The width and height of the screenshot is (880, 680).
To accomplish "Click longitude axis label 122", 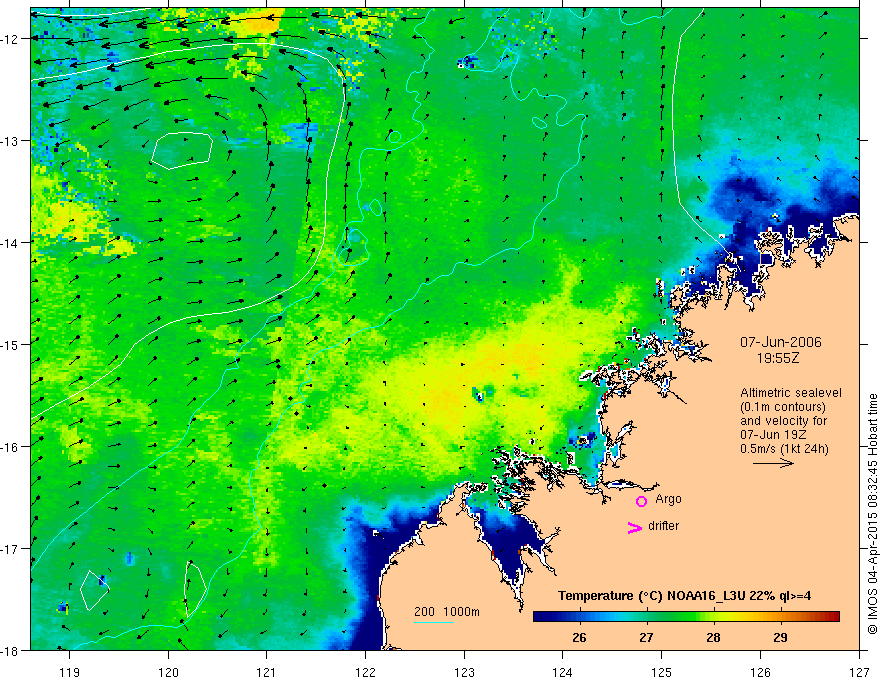I will pos(365,672).
